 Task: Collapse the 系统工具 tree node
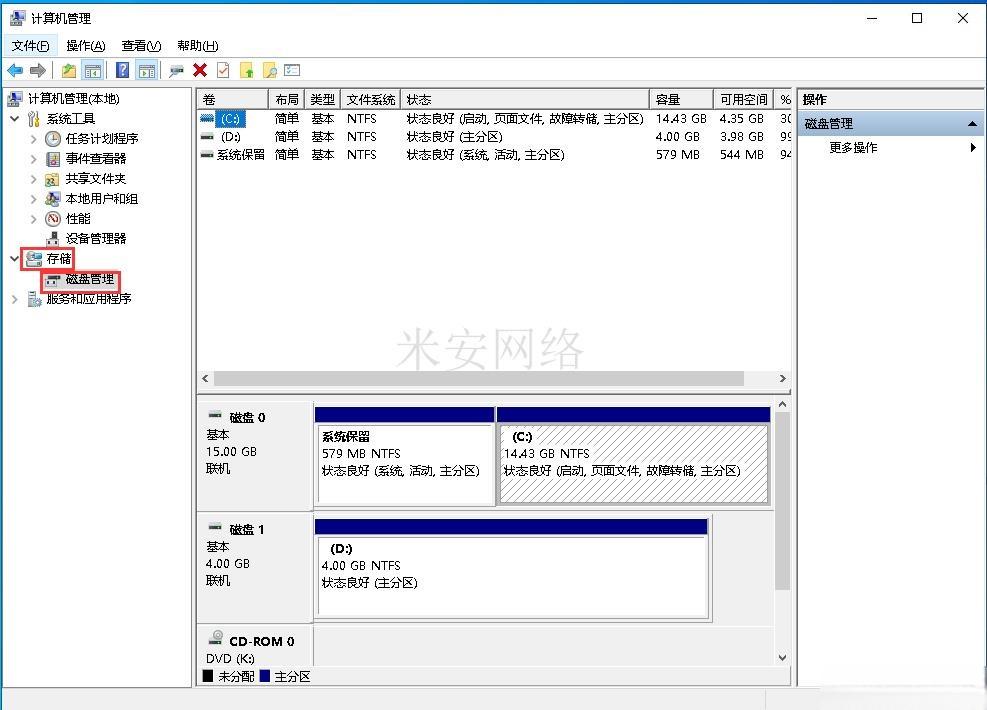click(x=14, y=118)
